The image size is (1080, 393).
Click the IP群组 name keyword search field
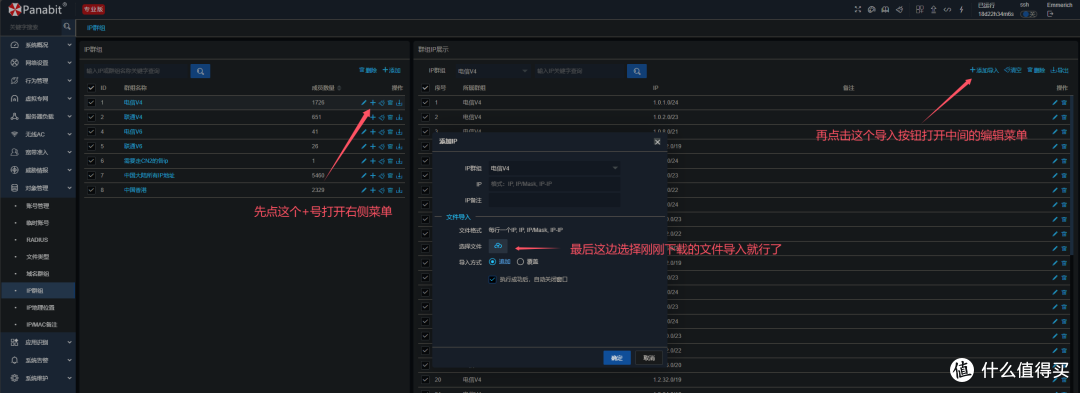pos(136,71)
